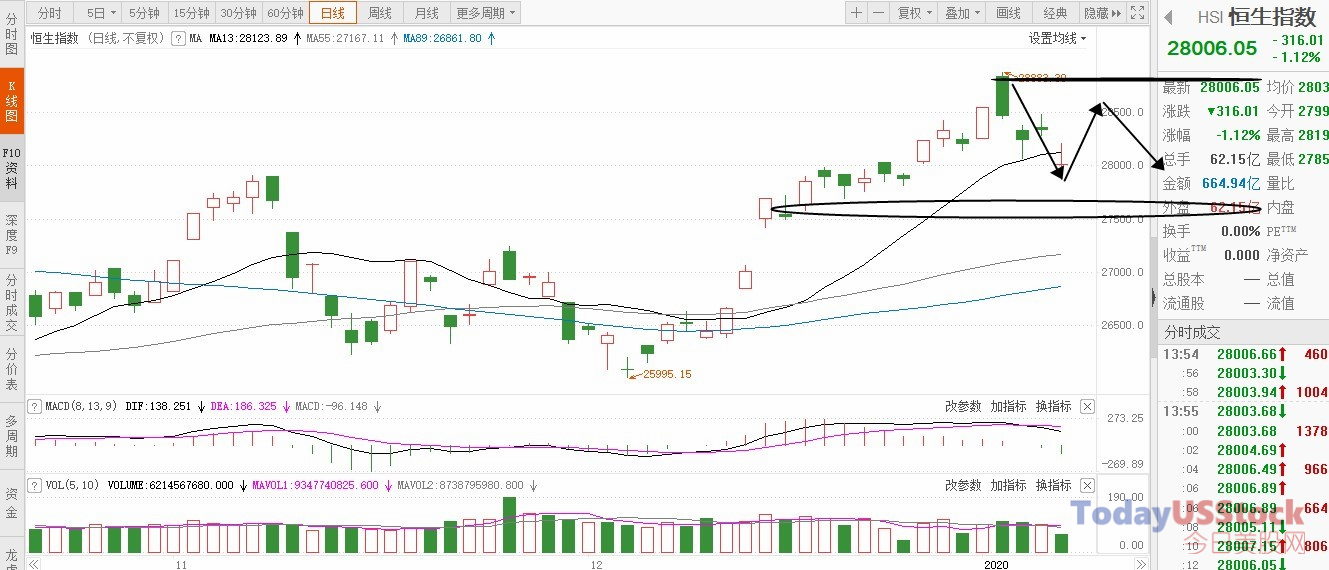Open K线图 sidebar tab

point(12,102)
